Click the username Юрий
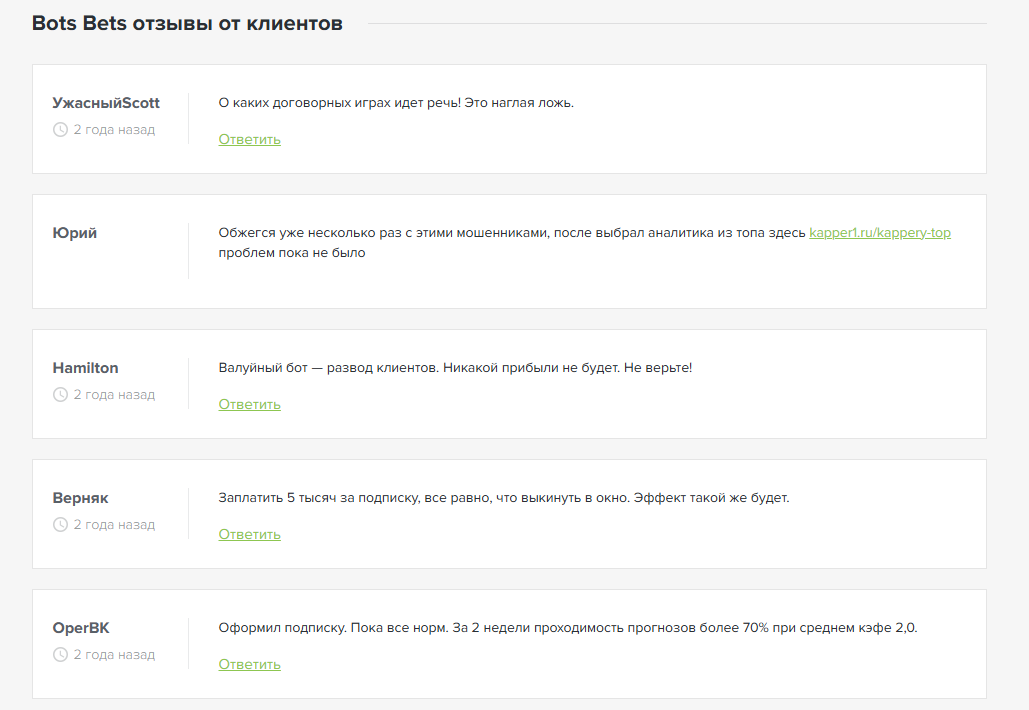1029x710 pixels. [75, 233]
